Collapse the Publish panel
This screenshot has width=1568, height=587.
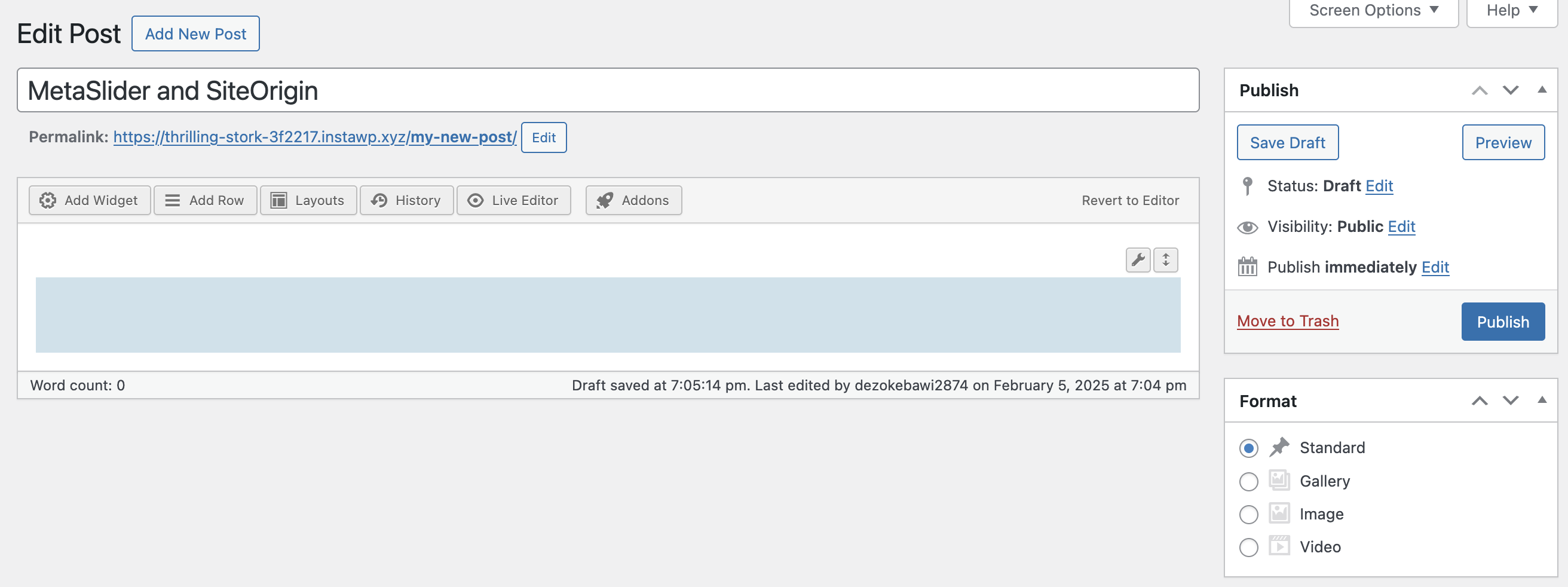click(x=1542, y=90)
